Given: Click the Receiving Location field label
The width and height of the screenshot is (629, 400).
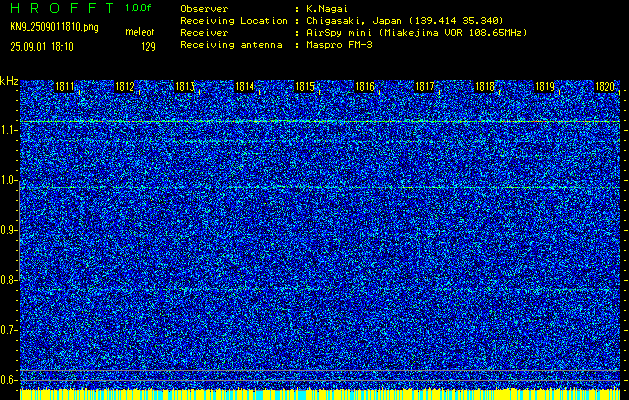Looking at the screenshot, I should (234, 21).
